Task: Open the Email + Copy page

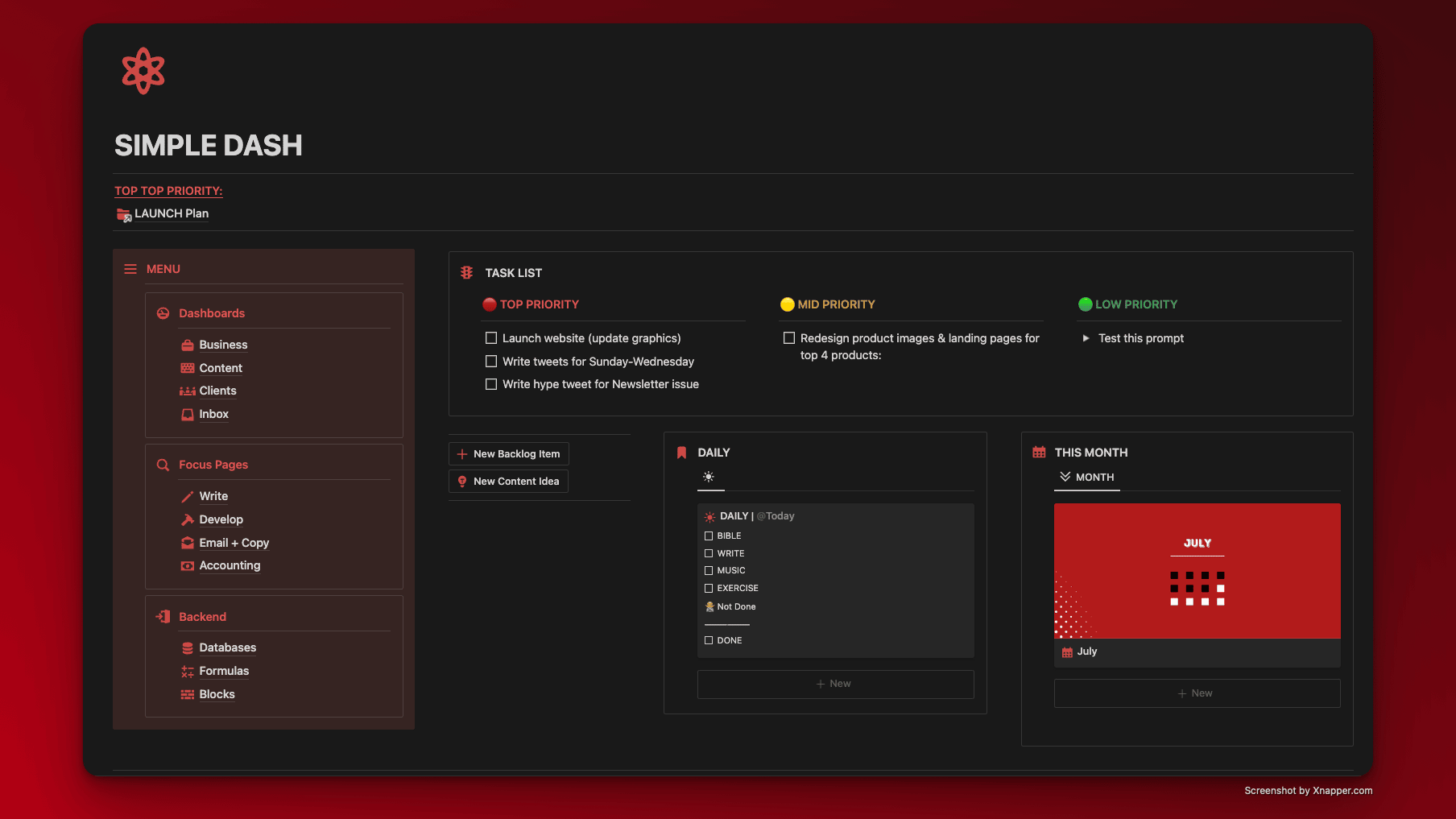Action: pyautogui.click(x=234, y=544)
